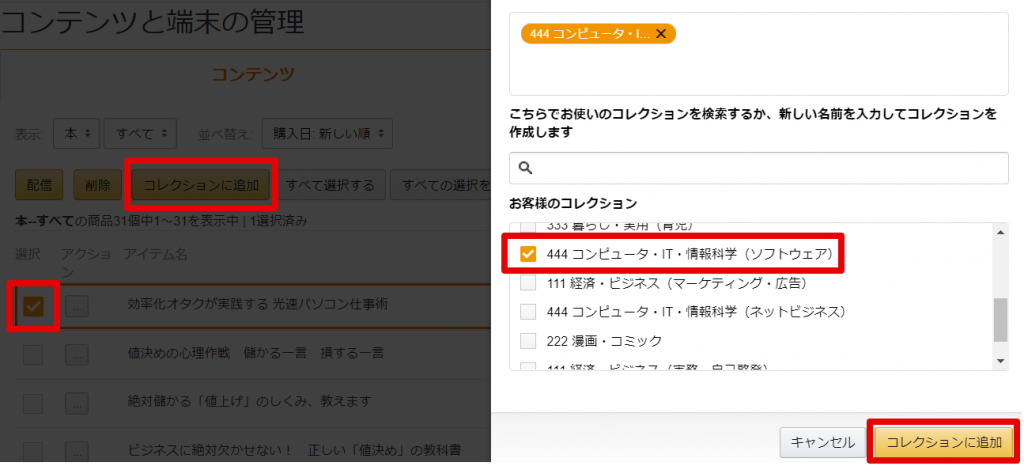1024x466 pixels.
Task: Click the すべて選択する button
Action: pos(331,185)
